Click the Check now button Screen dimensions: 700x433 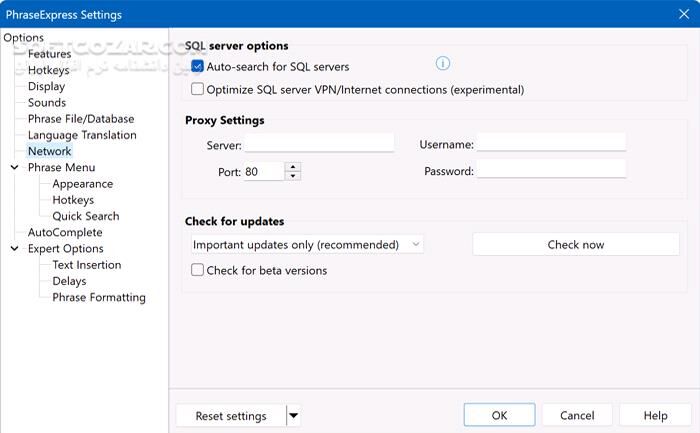575,244
